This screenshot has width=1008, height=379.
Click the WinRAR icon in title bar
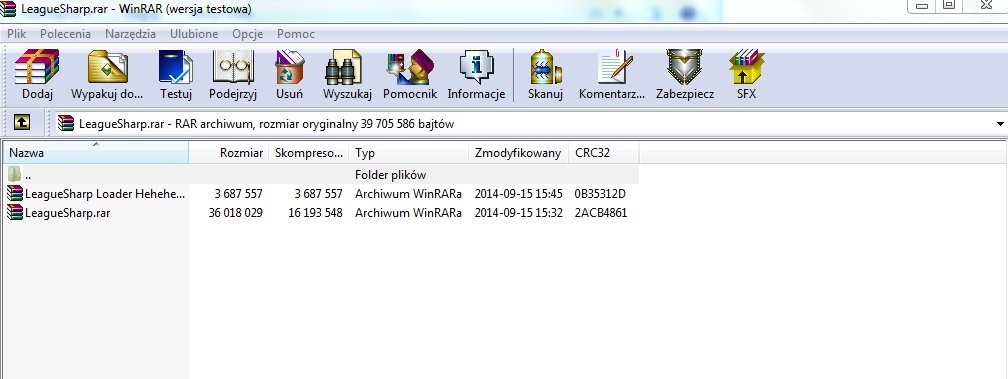click(x=8, y=9)
